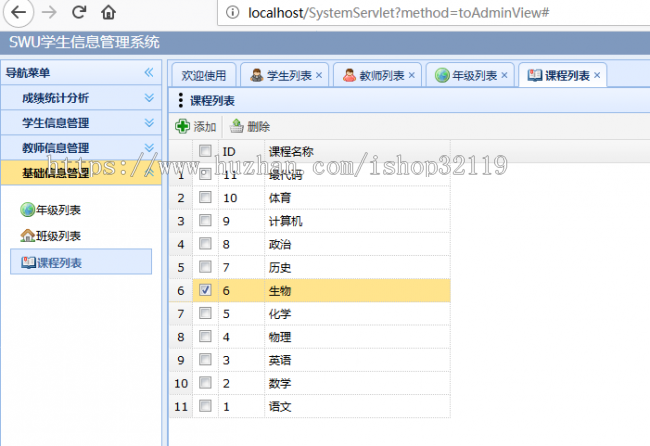Switch to the 欢迎使用 tab

204,75
